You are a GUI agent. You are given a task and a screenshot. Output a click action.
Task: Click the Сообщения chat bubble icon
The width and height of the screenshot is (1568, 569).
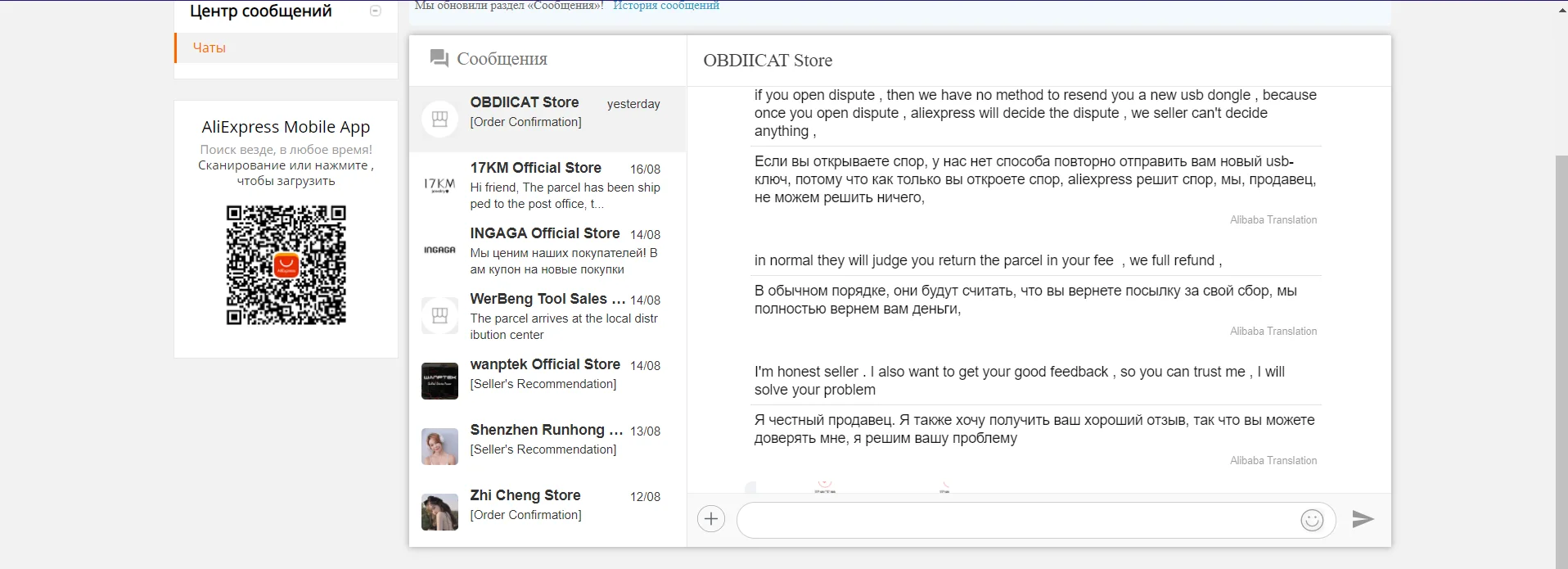(x=439, y=58)
